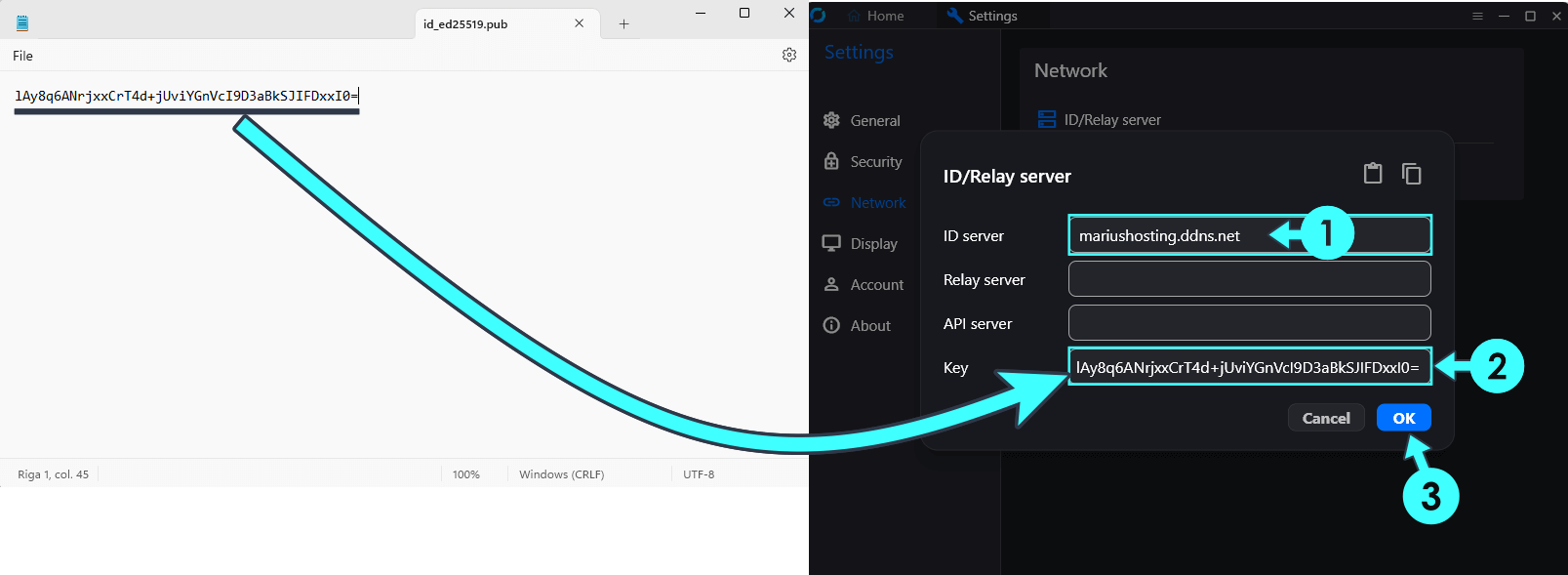This screenshot has height=575, width=1568.
Task: Close the Notepad window
Action: point(789,13)
